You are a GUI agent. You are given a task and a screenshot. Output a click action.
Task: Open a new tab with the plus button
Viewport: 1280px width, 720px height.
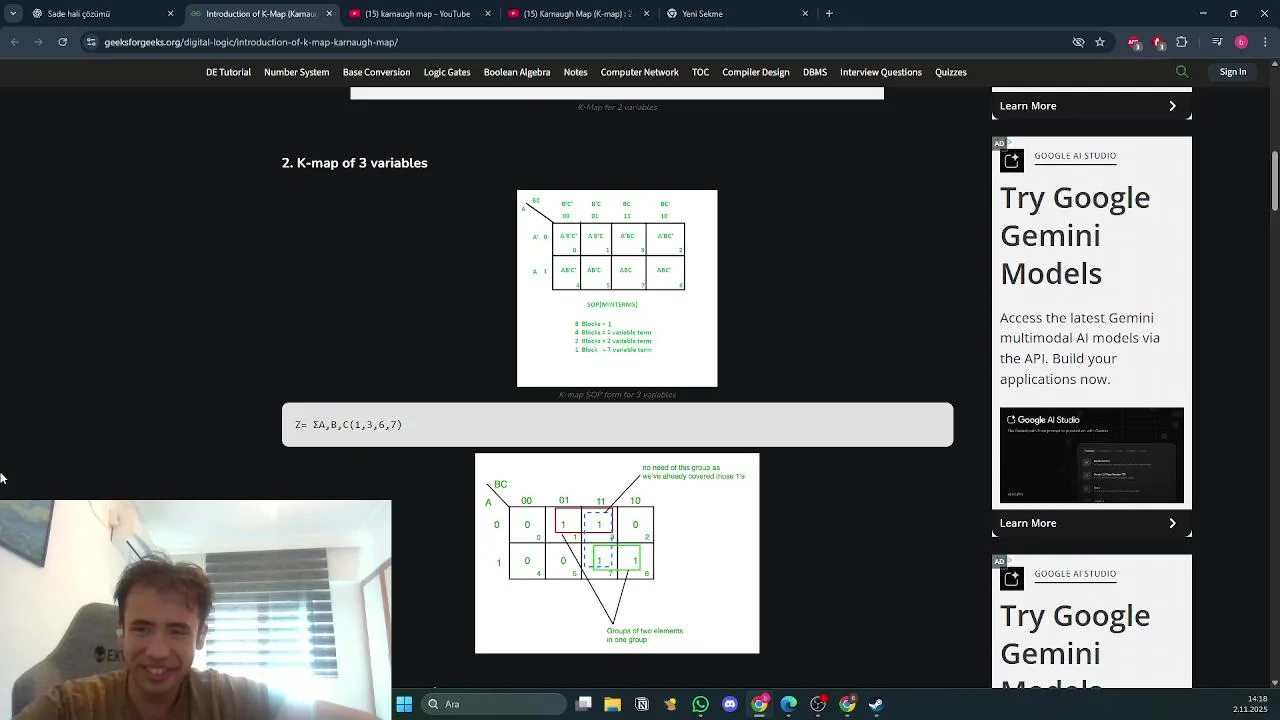click(829, 13)
